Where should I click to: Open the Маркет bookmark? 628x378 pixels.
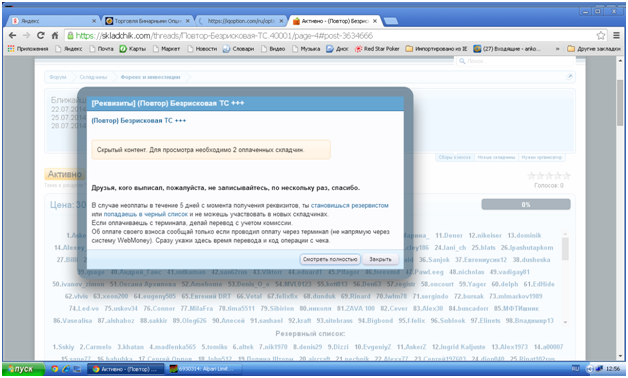(167, 49)
